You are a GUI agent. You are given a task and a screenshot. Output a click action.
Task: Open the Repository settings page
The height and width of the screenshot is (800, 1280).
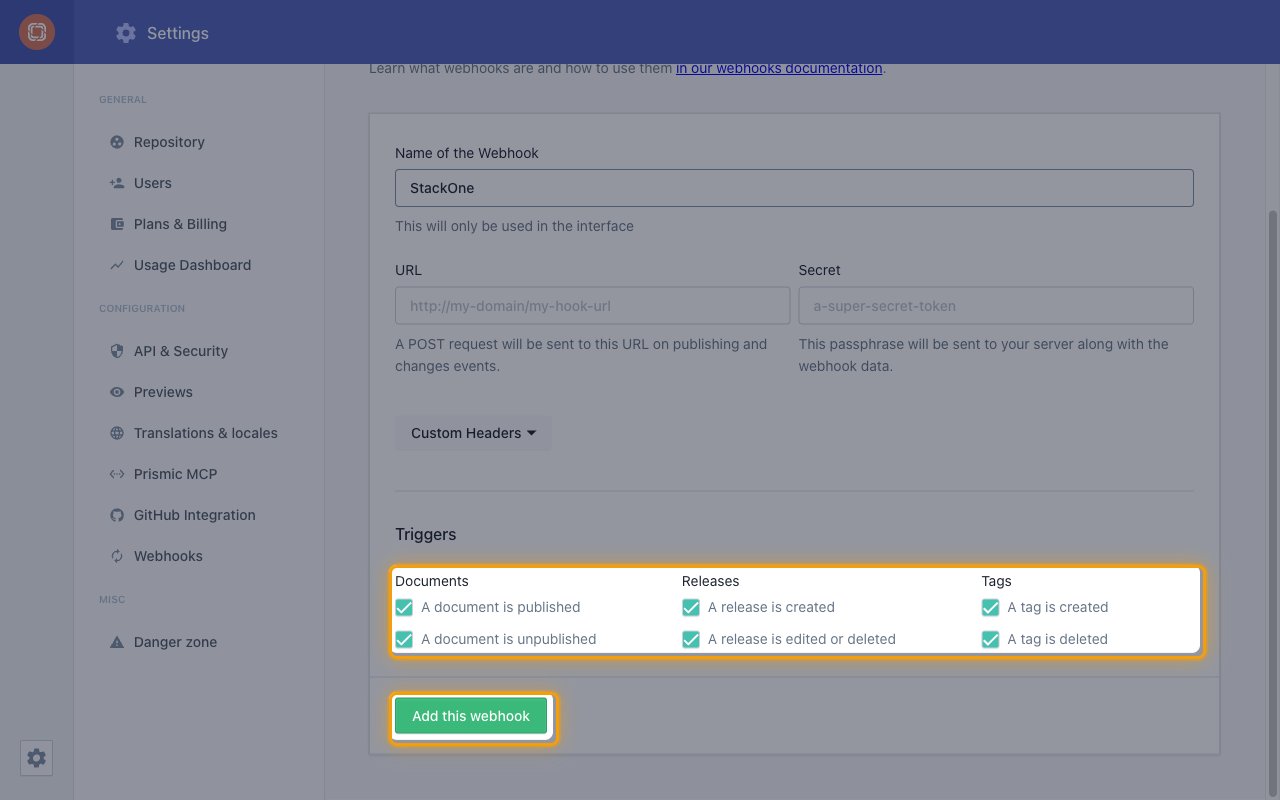coord(169,142)
